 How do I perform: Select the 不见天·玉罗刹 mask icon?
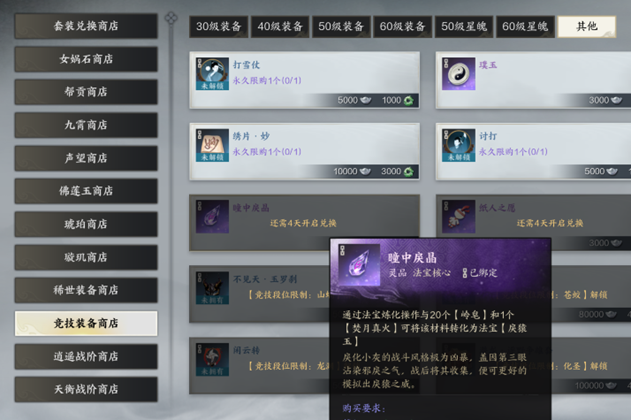coord(212,288)
